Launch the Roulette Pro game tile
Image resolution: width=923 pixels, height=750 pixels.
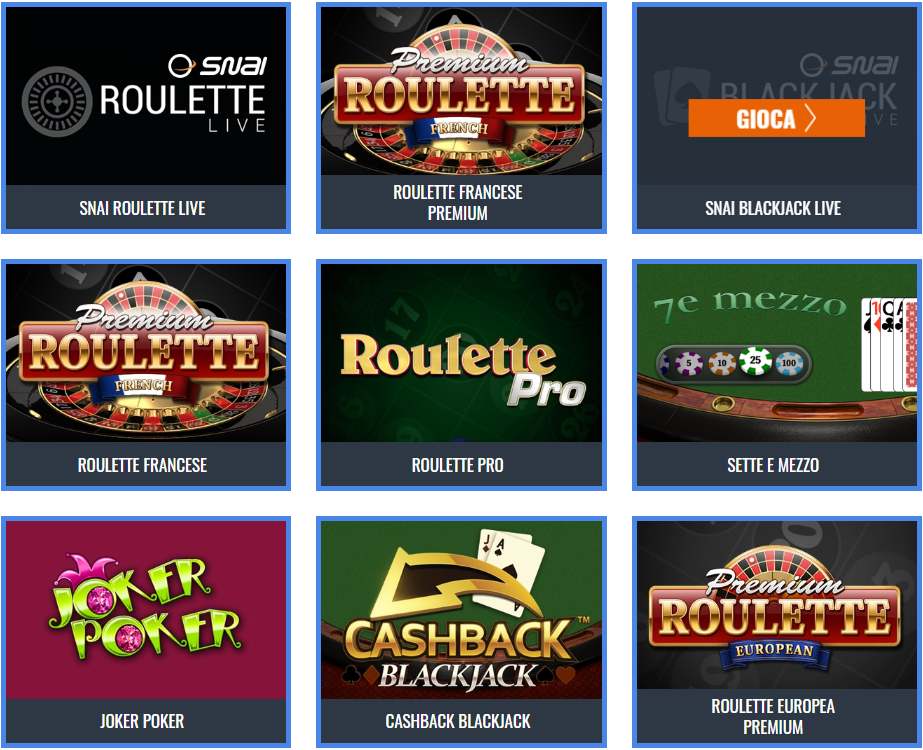462,353
